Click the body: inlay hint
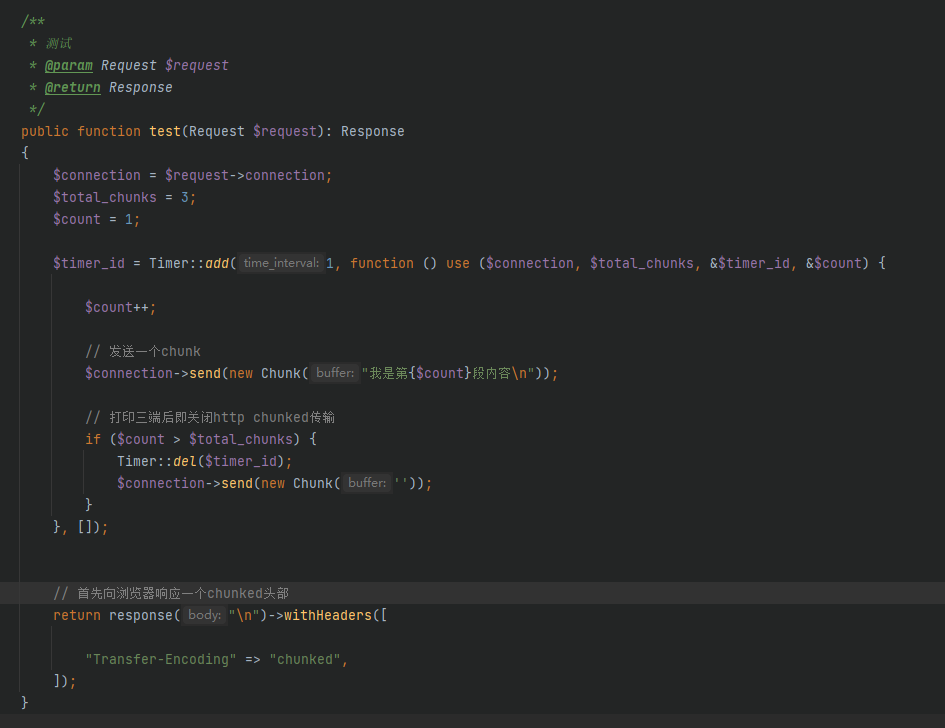Screen dimensions: 945x728 204,615
